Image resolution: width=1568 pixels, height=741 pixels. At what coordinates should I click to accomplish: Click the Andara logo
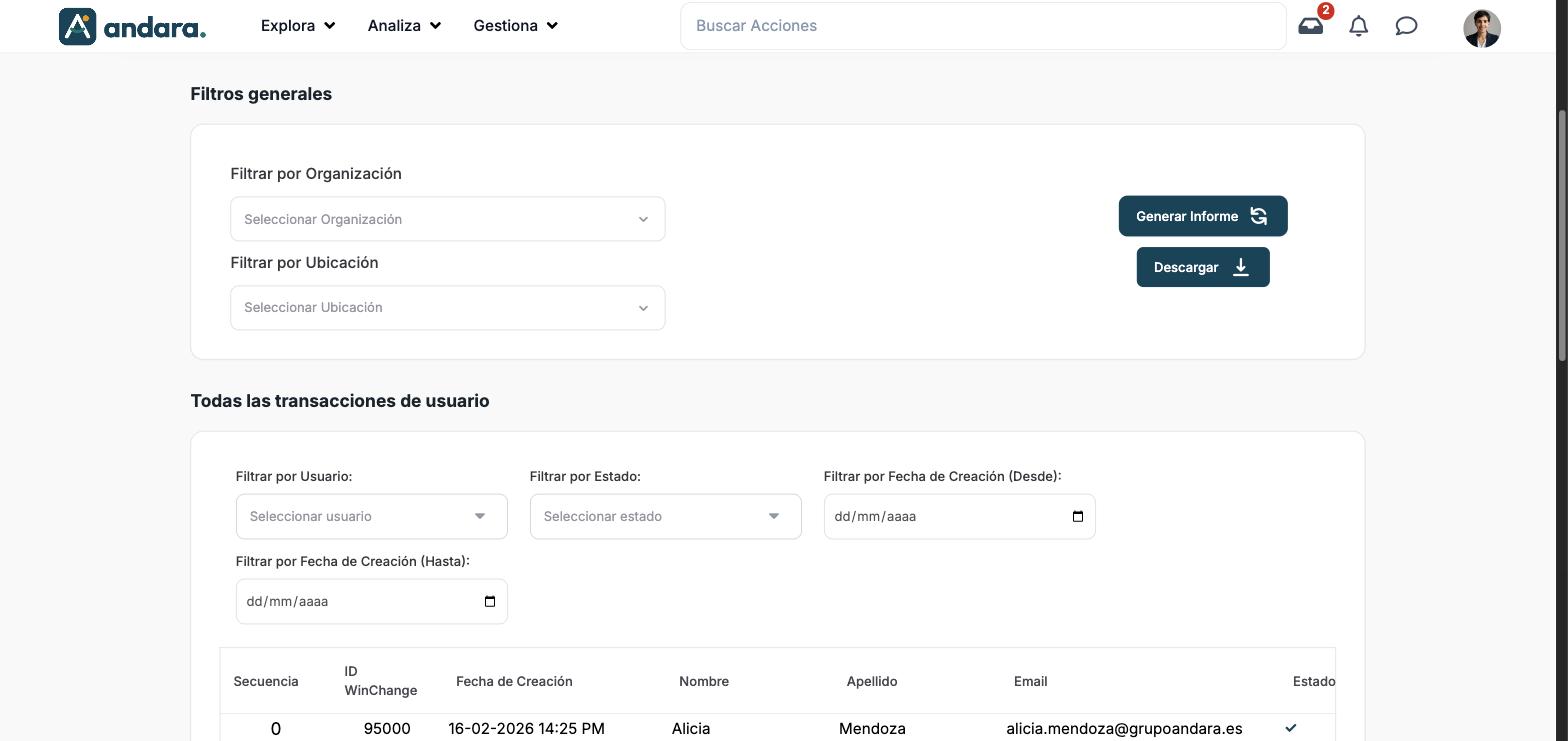point(132,26)
